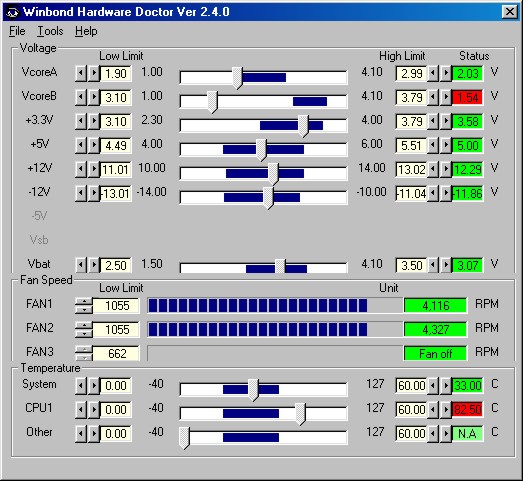Increase +3.3V low limit with right arrow
Viewport: 523px width, 481px height.
(94, 121)
